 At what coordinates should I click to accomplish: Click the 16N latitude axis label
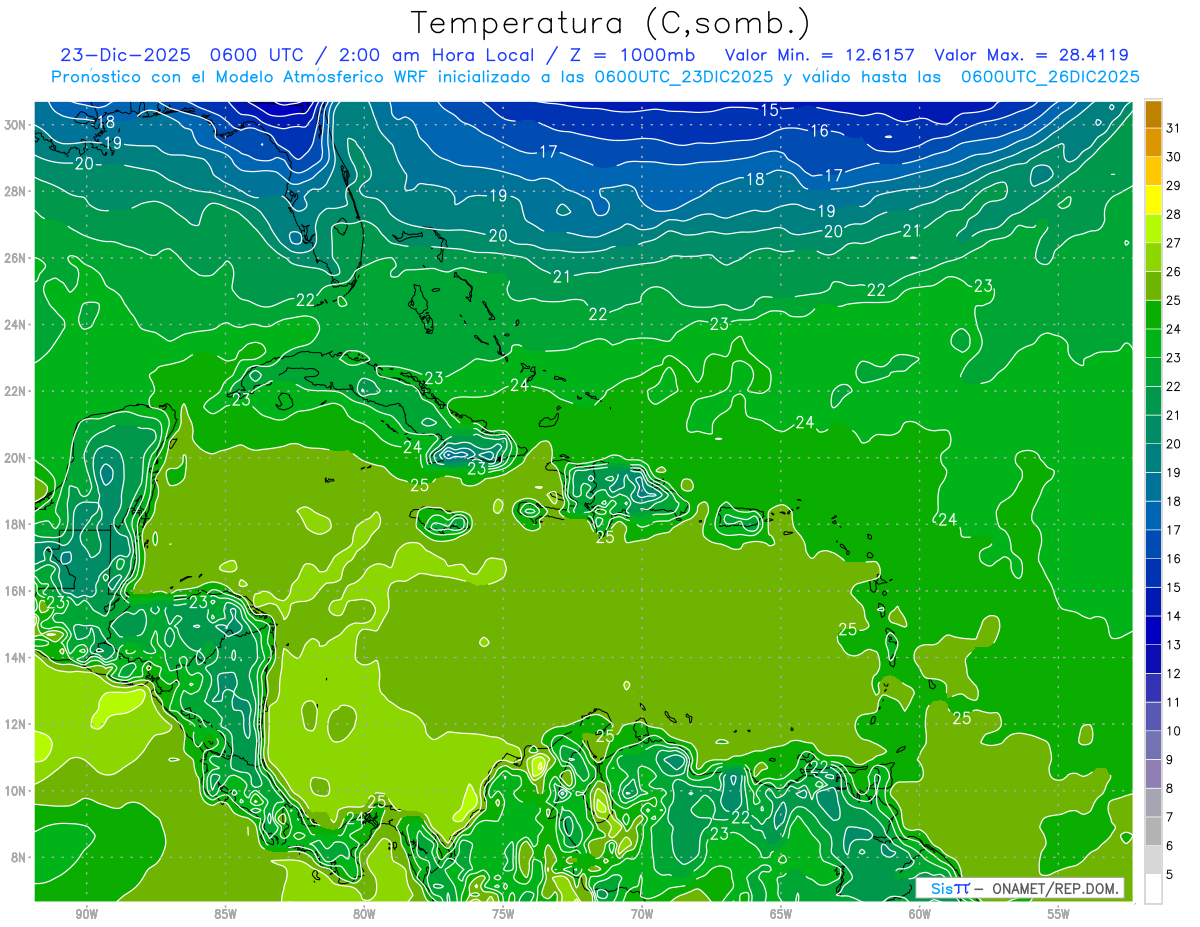17,591
